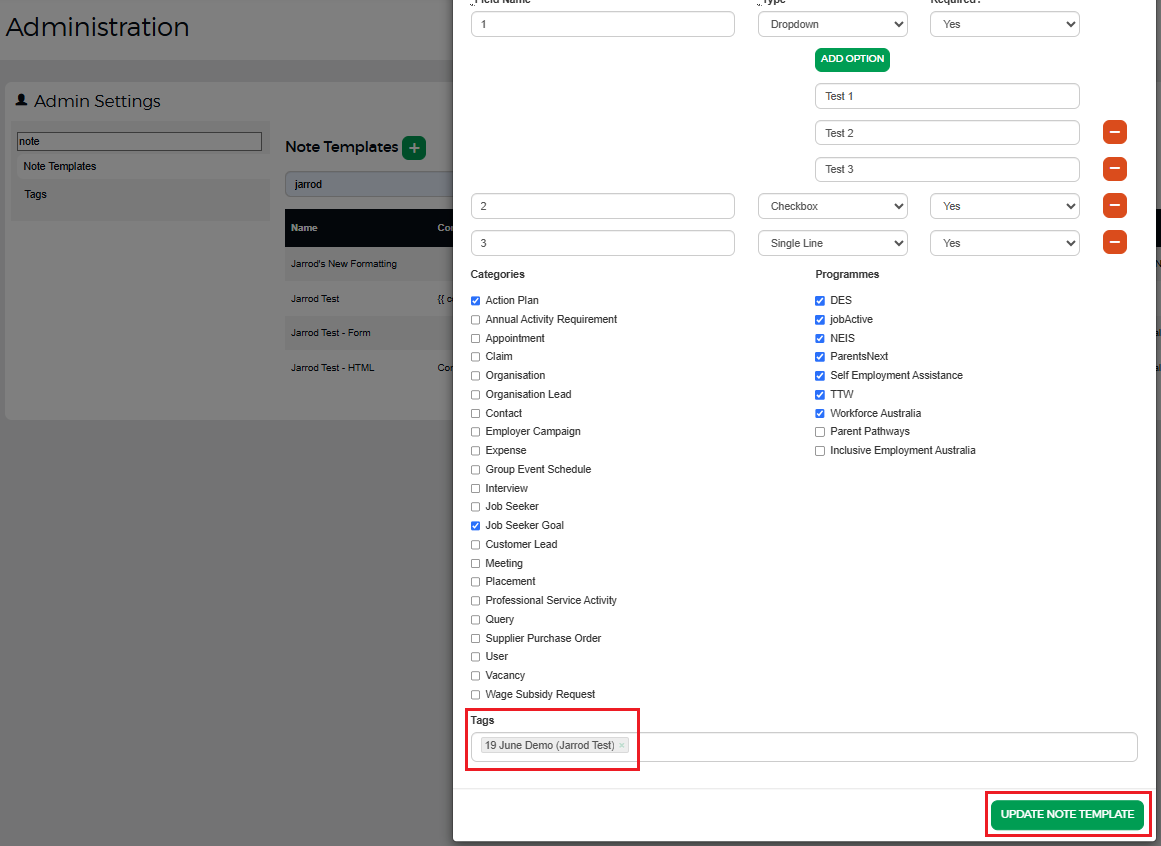Check the Professional Service Activity category
The width and height of the screenshot is (1161, 846).
coord(475,601)
